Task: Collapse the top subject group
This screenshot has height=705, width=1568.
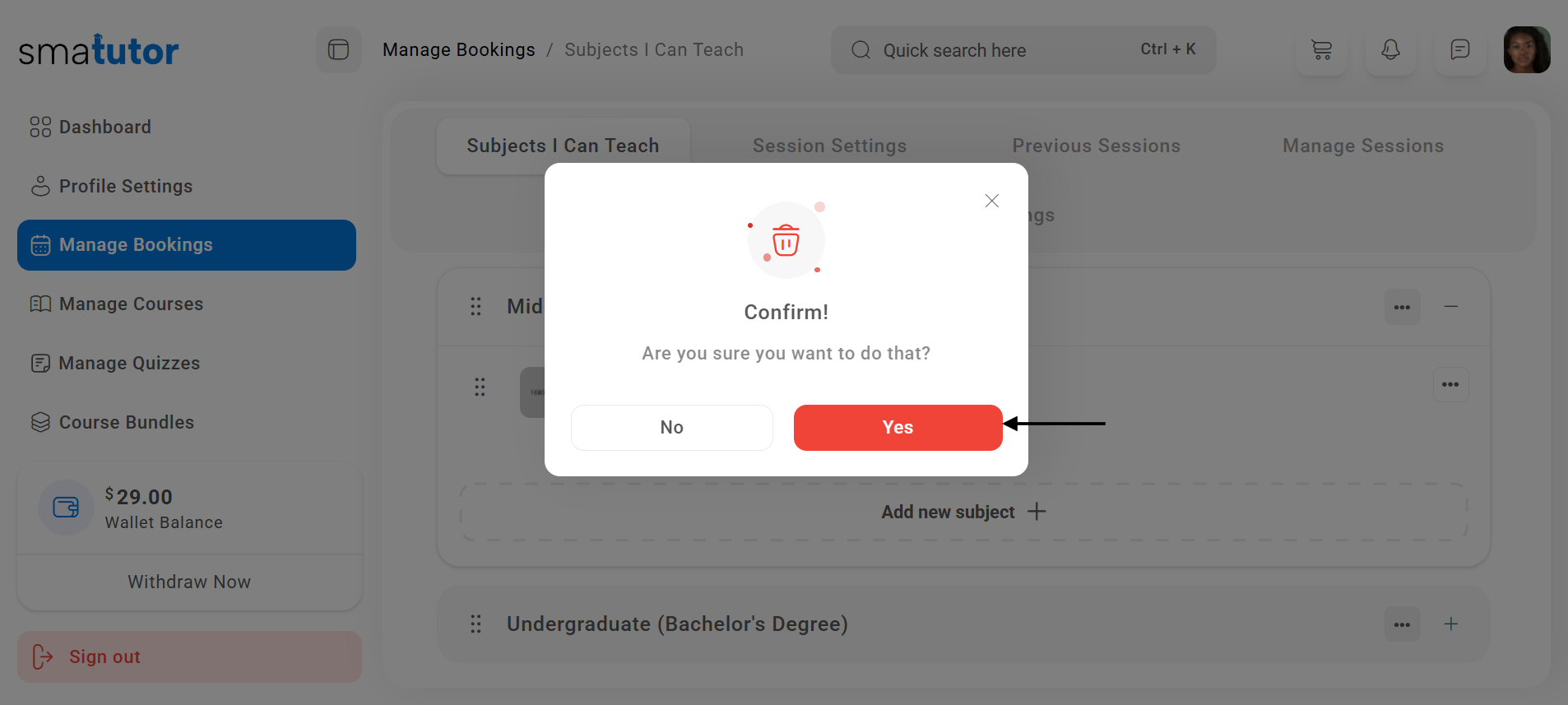Action: coord(1451,307)
